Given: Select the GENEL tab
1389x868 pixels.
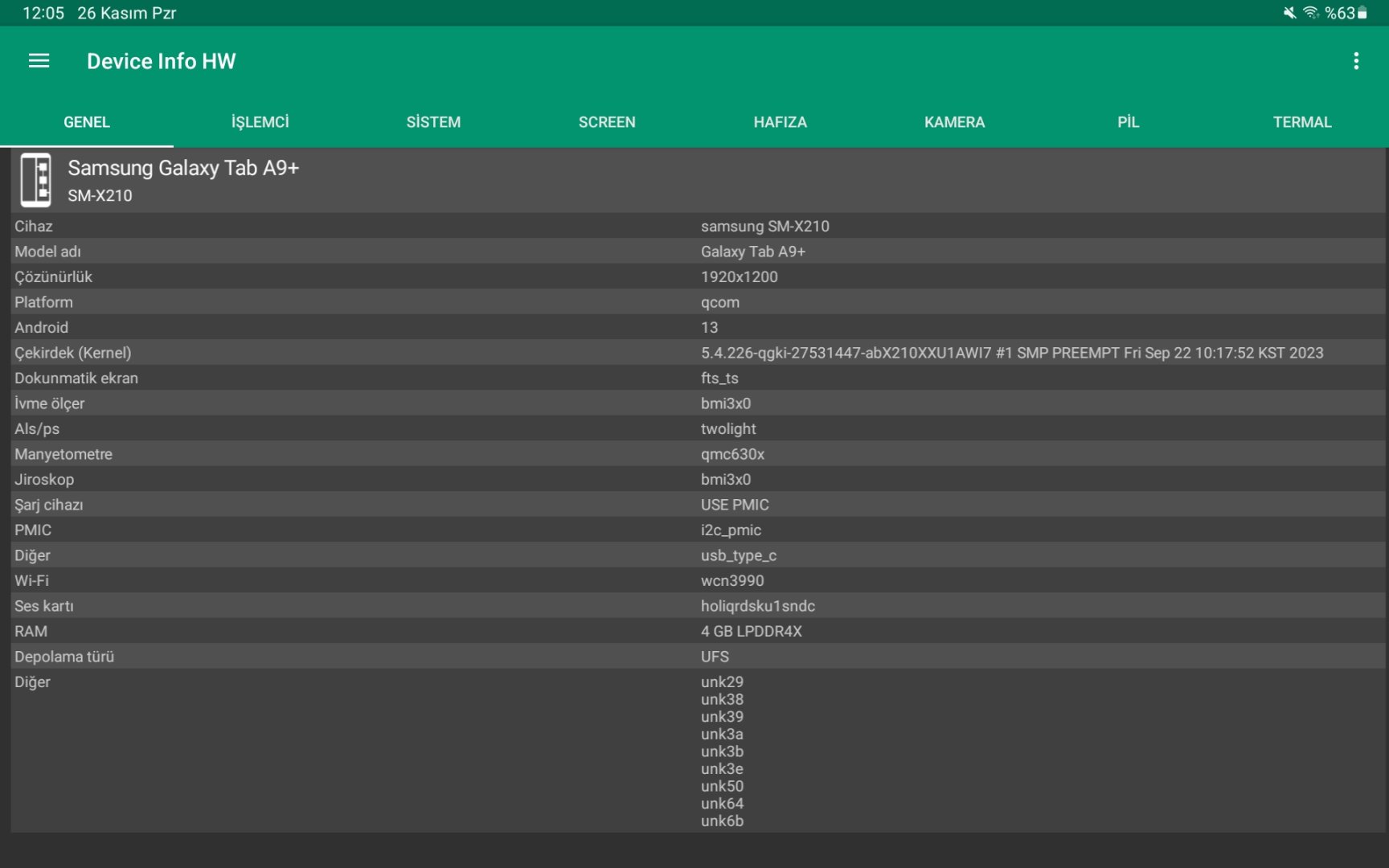Looking at the screenshot, I should click(x=87, y=122).
